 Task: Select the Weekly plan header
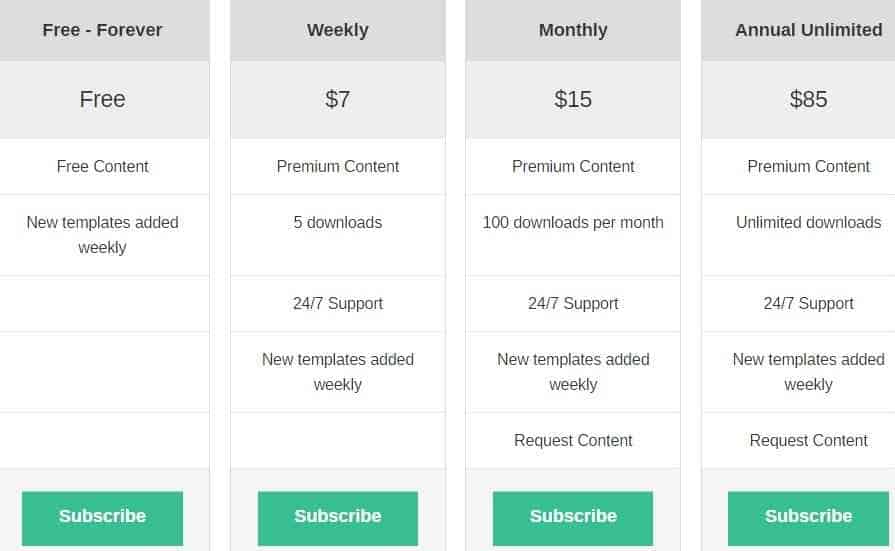point(338,30)
